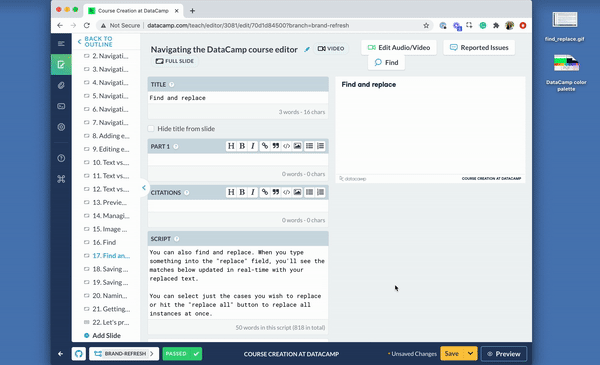Open the slides monitor icon in the sidebar
Viewport: 600px width, 365px height.
61,106
